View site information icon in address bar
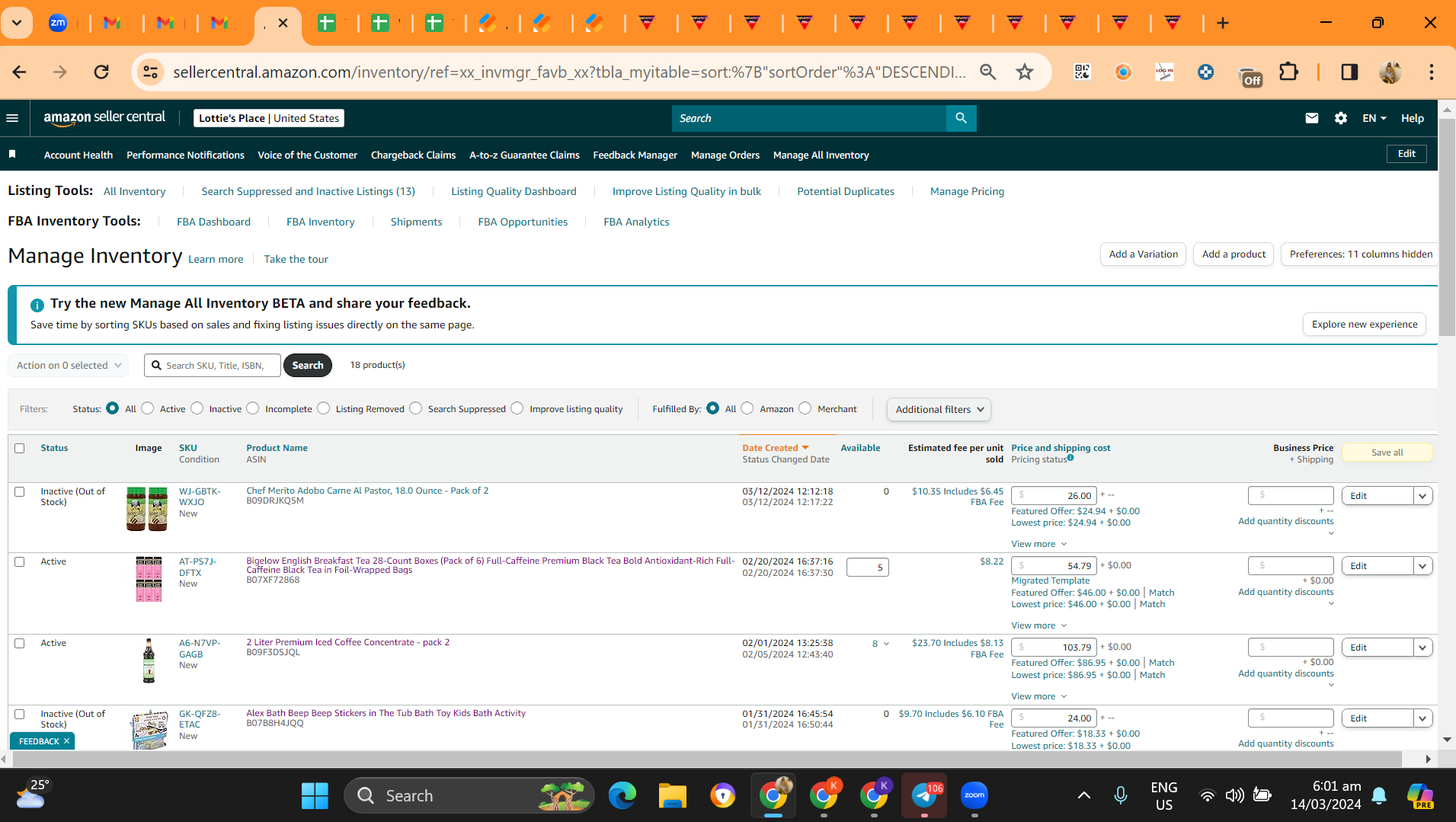The height and width of the screenshot is (822, 1456). (151, 72)
